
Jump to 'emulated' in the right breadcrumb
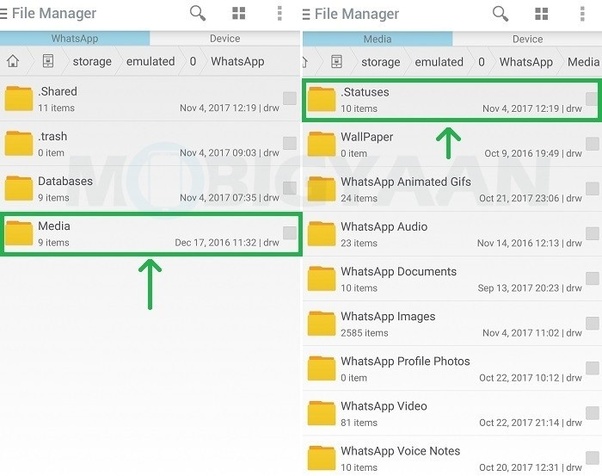(x=439, y=62)
